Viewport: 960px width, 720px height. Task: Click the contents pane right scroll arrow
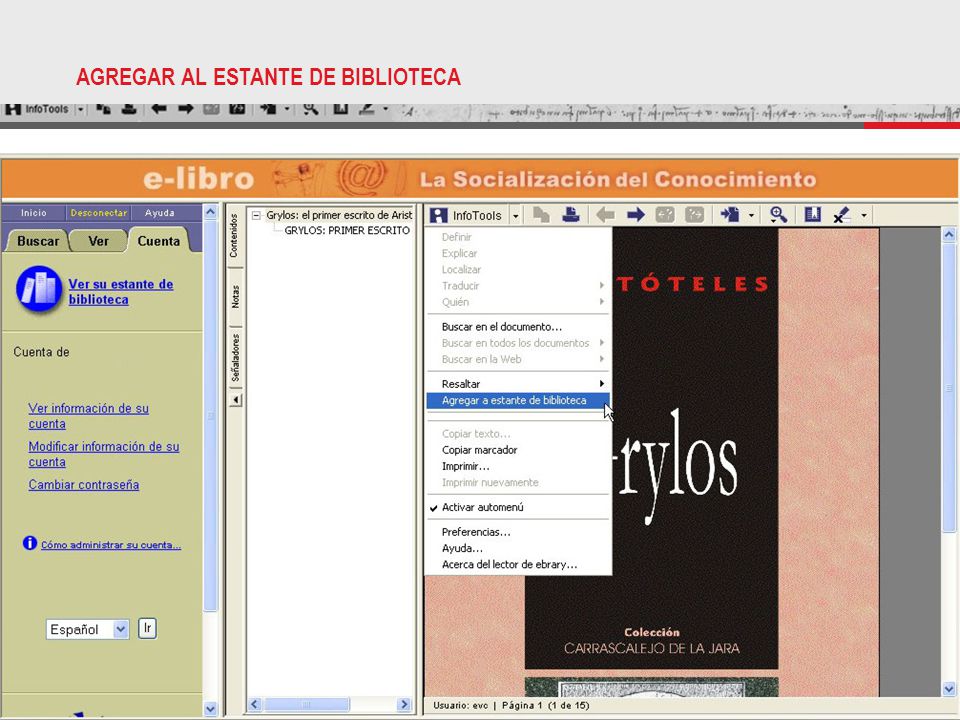(x=403, y=704)
